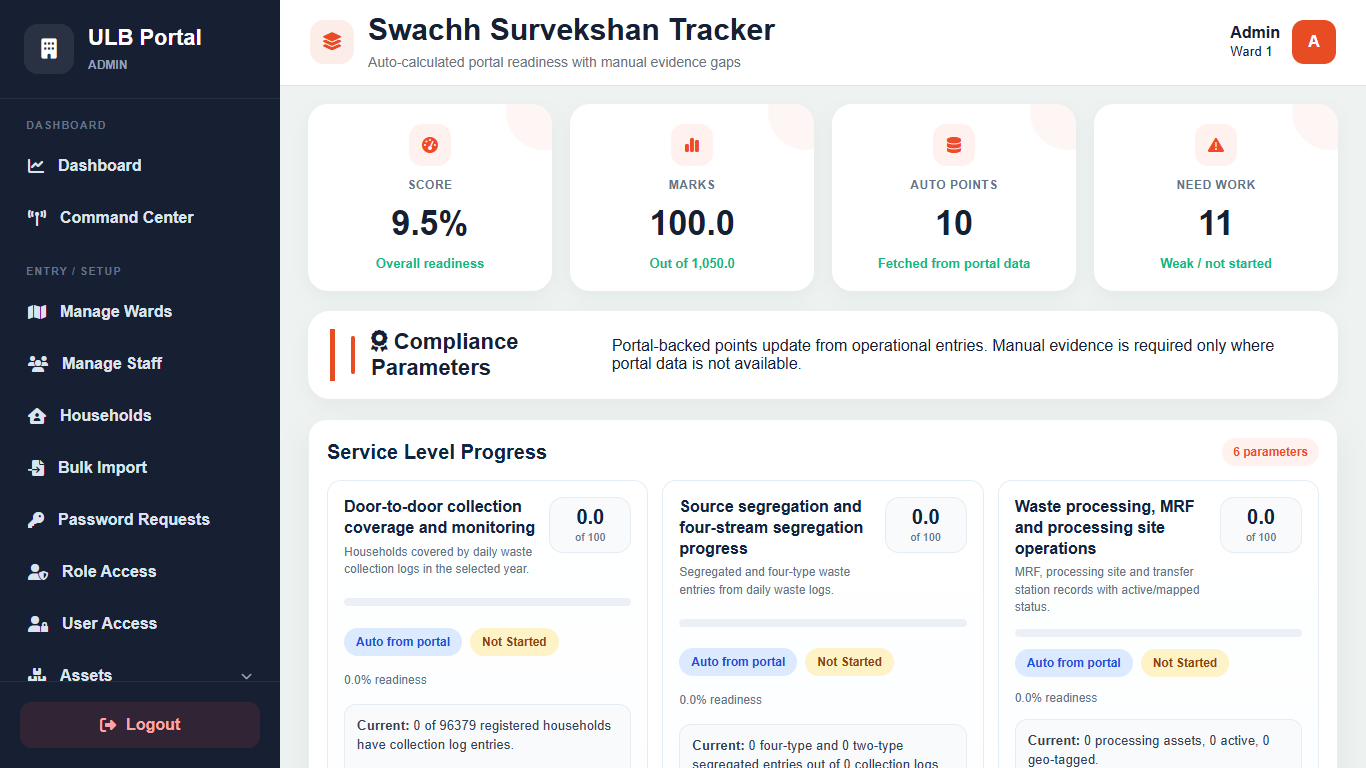This screenshot has width=1366, height=768.
Task: Click the layers icon beside Swachh Survekshan Tracker
Action: tap(332, 42)
